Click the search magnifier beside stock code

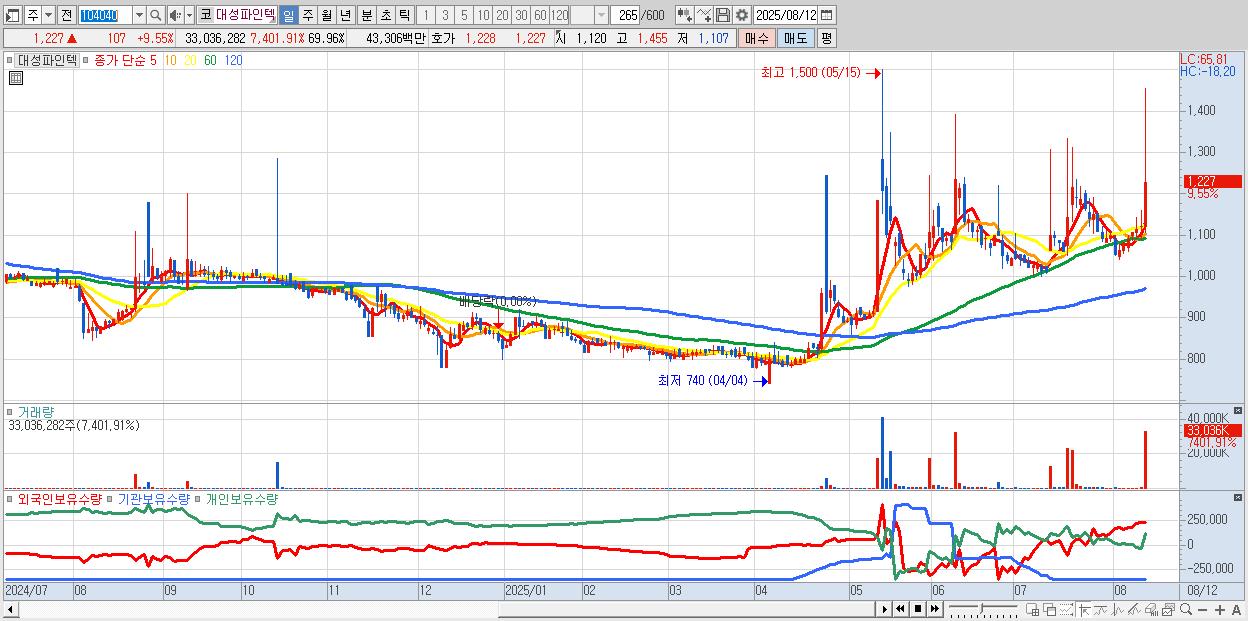pos(155,15)
